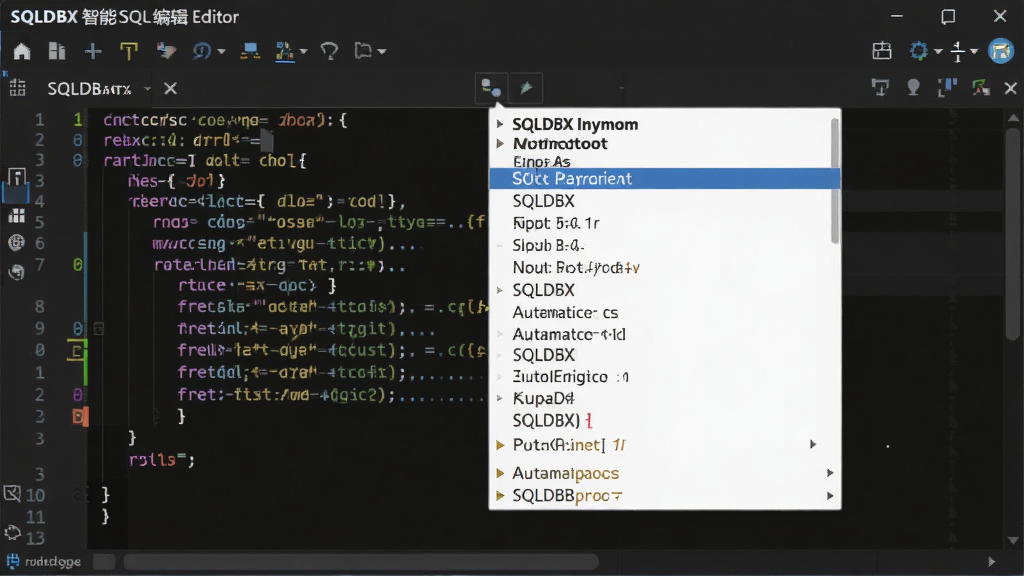Screen dimensions: 1024x576
Task: Click the editor's vertical scrollbar up arrow
Action: point(1013,118)
